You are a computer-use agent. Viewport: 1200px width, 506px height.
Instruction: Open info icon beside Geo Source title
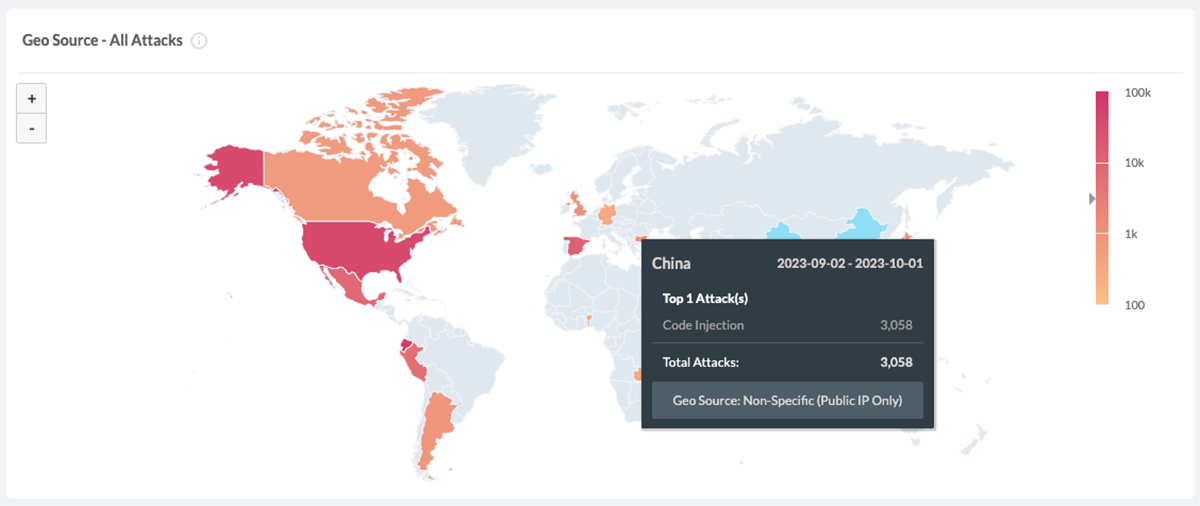199,41
